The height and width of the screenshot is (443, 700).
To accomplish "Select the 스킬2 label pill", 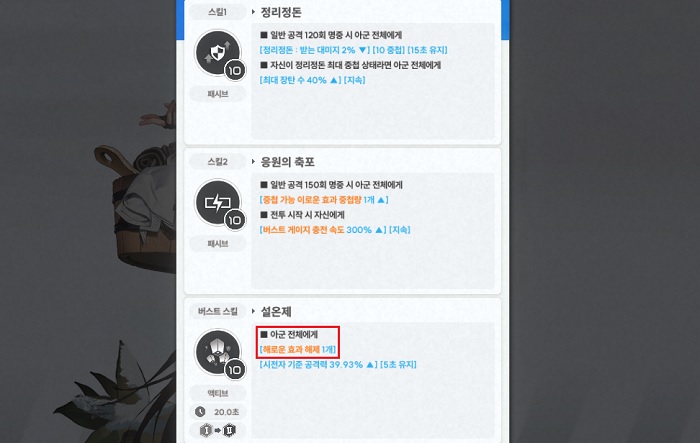I will (x=217, y=162).
